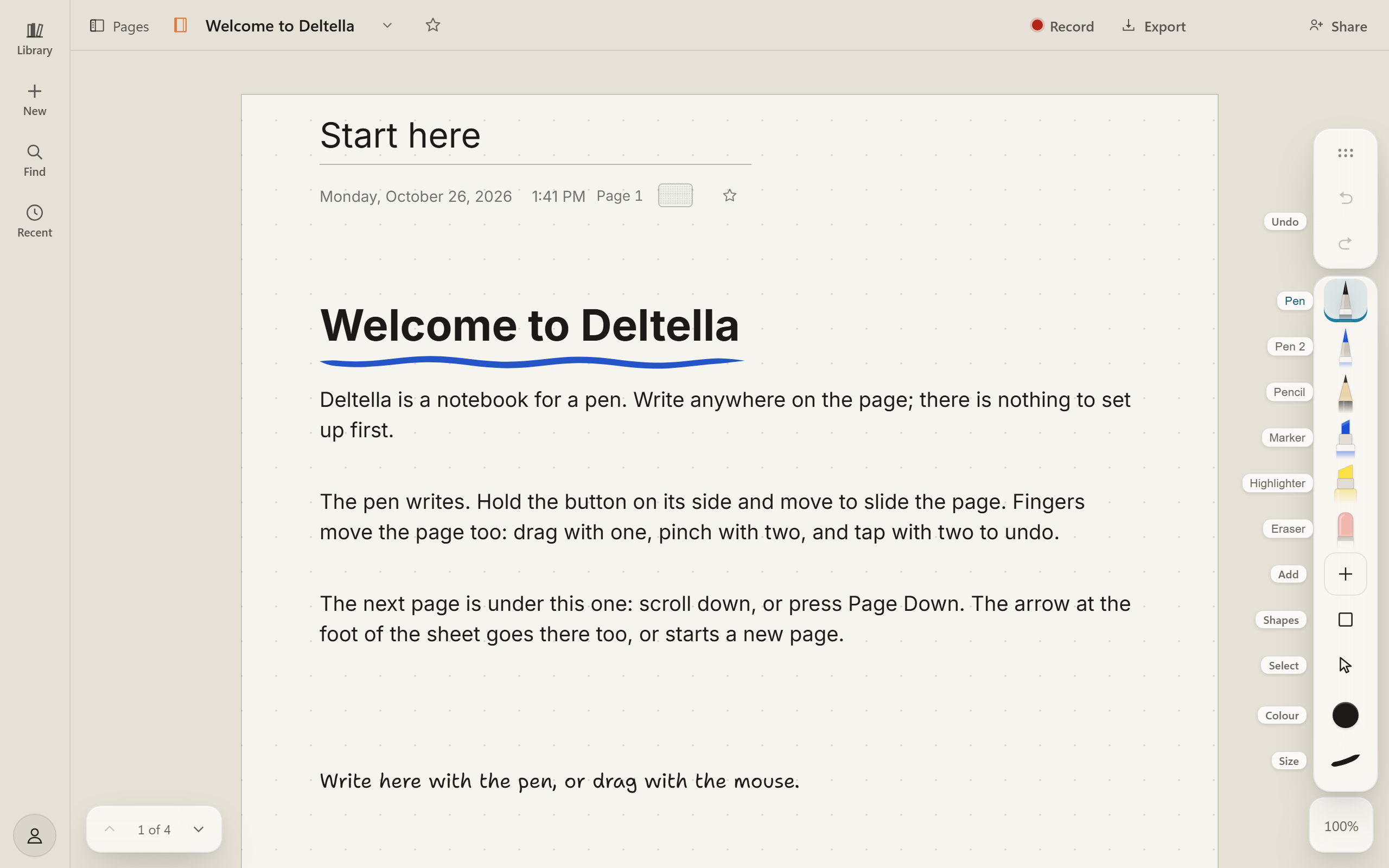Open the Find search tool
This screenshot has width=1389, height=868.
(x=34, y=161)
